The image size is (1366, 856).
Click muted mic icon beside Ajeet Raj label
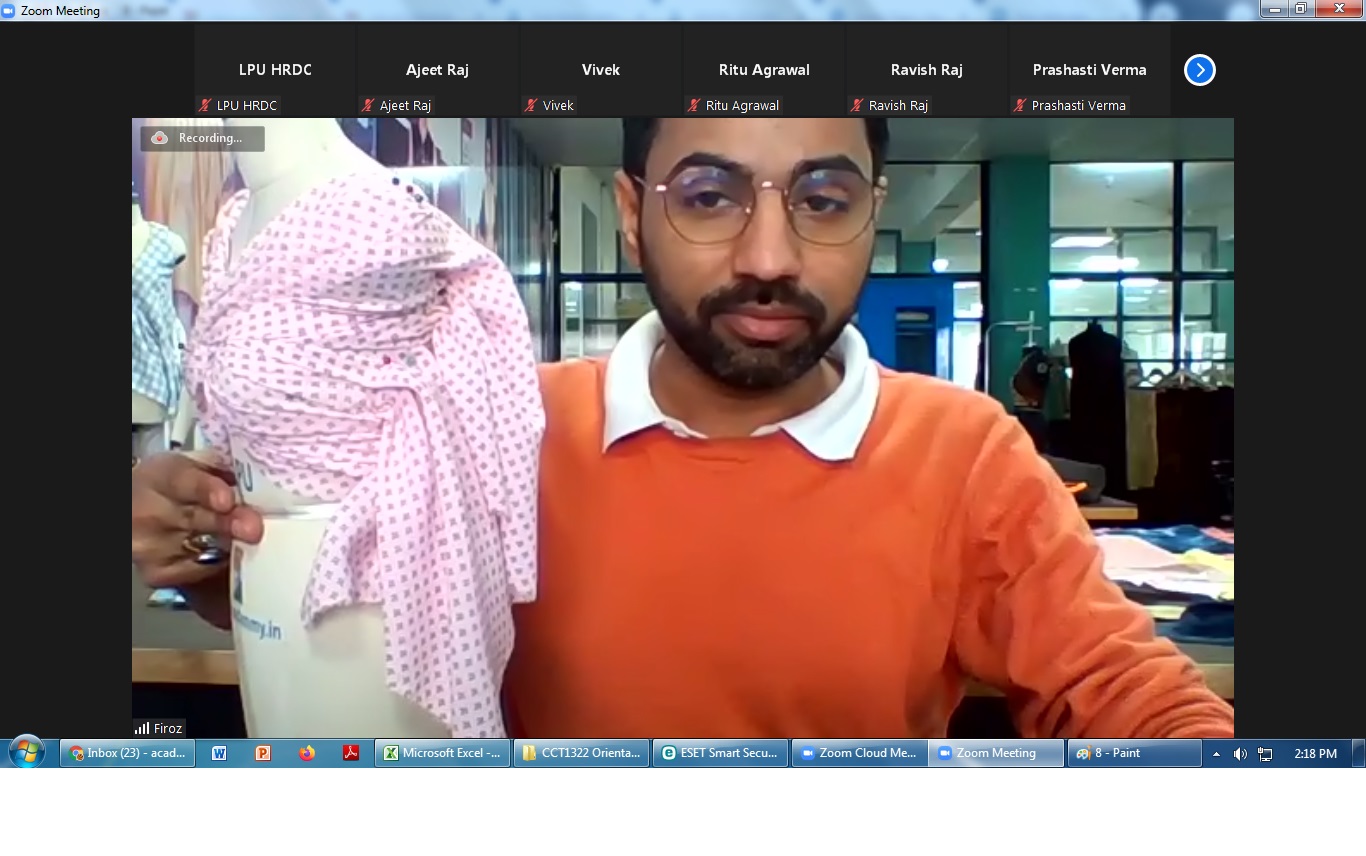pyautogui.click(x=368, y=105)
